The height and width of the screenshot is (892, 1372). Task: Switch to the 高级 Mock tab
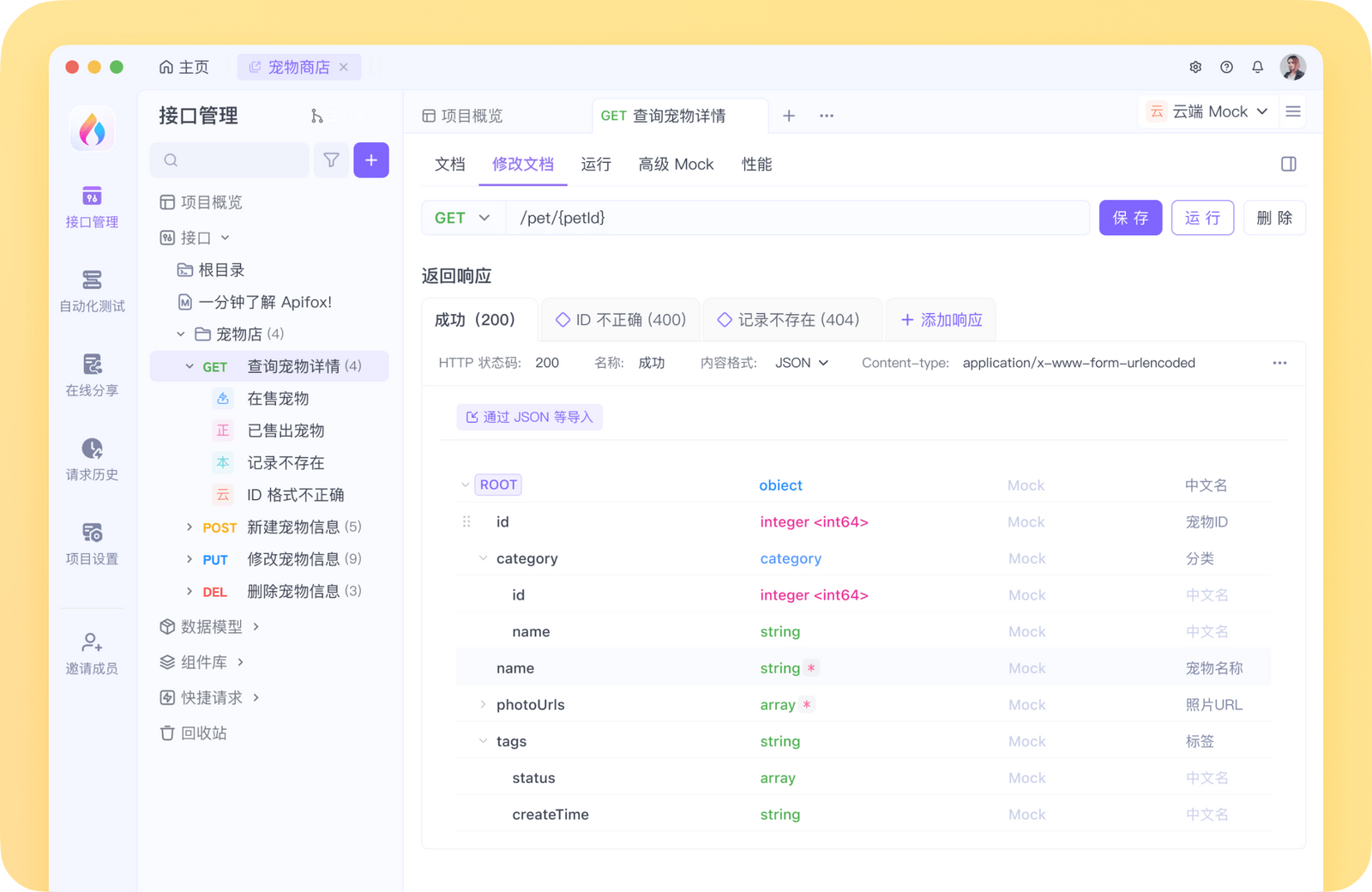click(x=676, y=164)
